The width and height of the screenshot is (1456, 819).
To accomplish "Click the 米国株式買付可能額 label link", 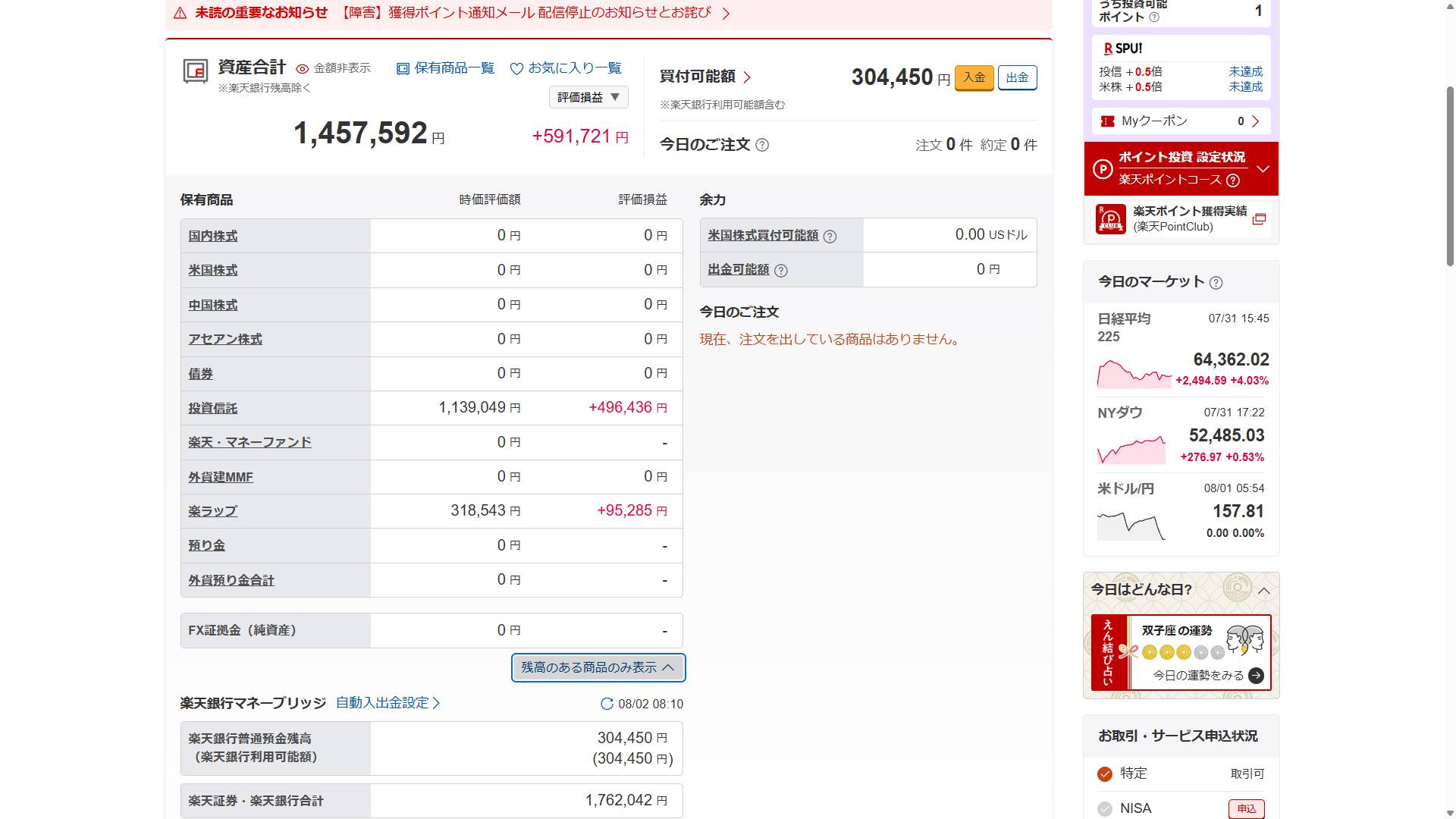I will (x=763, y=236).
